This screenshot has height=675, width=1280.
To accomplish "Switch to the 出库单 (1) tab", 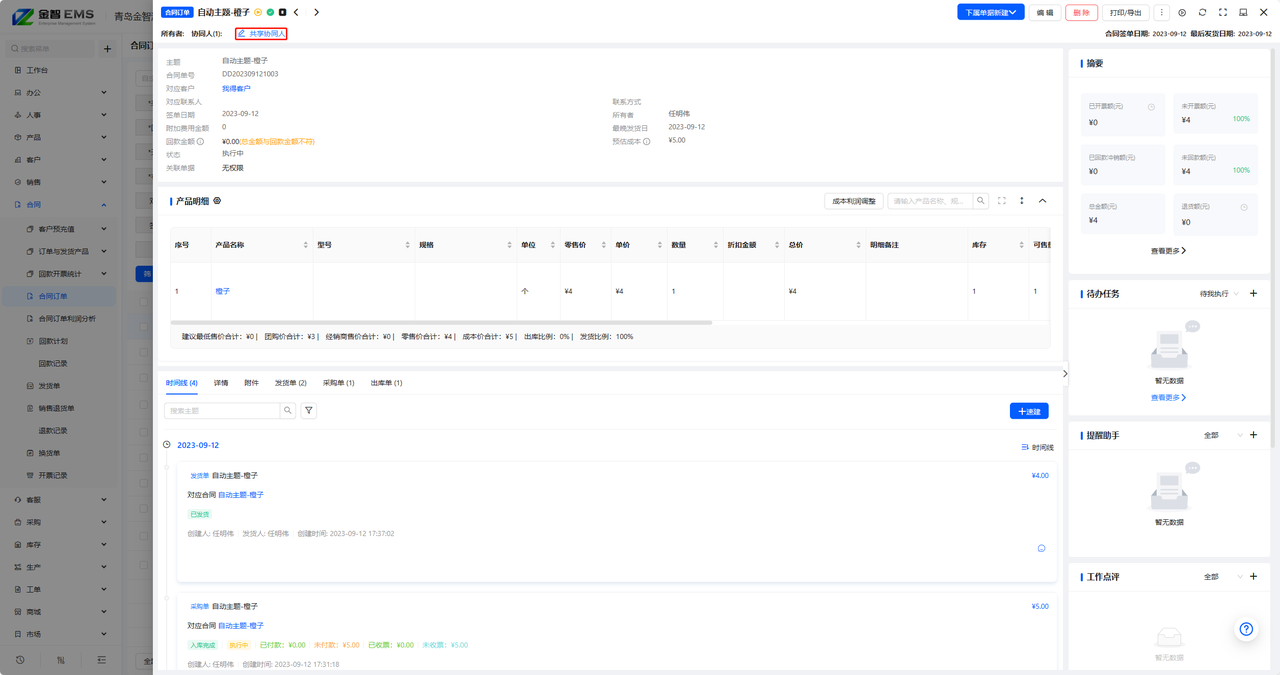I will pos(387,383).
